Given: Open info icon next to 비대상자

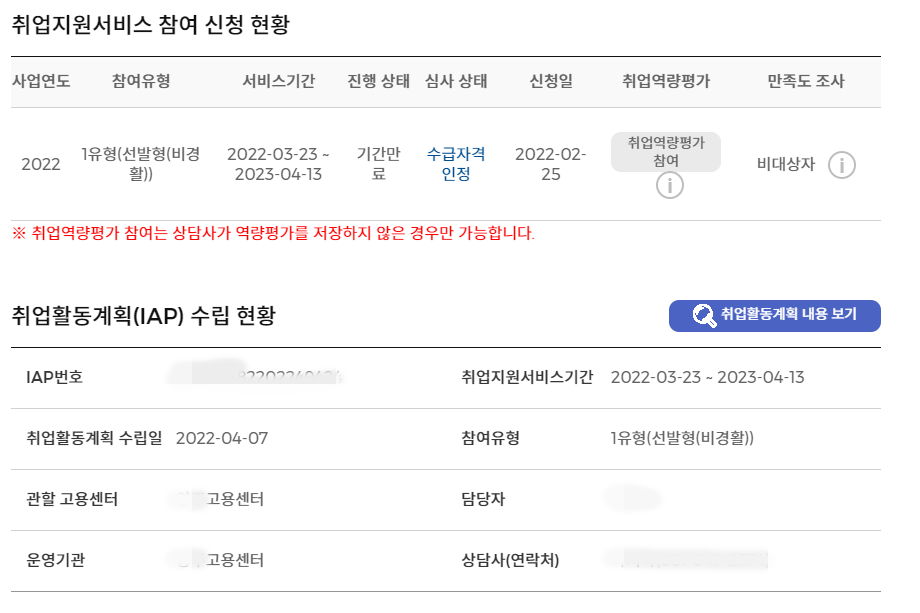Looking at the screenshot, I should pos(841,165).
